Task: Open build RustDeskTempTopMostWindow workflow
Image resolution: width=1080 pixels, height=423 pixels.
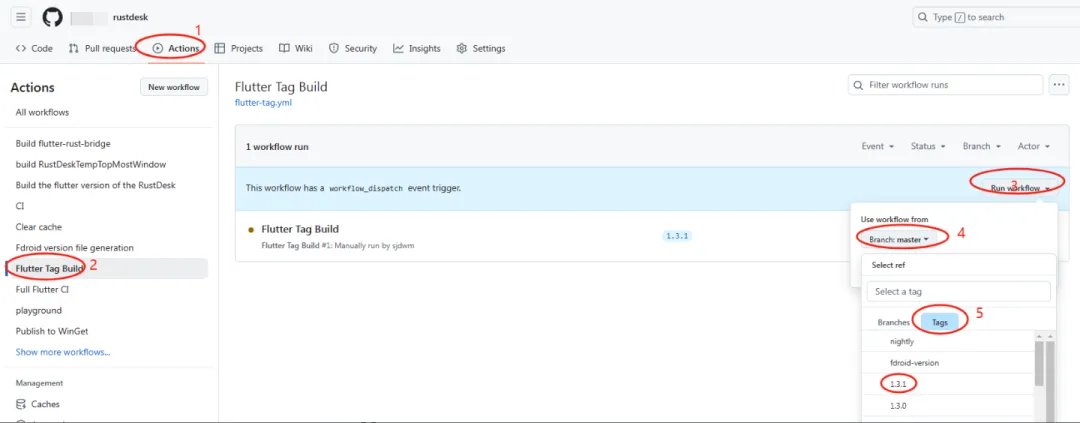Action: [90, 164]
